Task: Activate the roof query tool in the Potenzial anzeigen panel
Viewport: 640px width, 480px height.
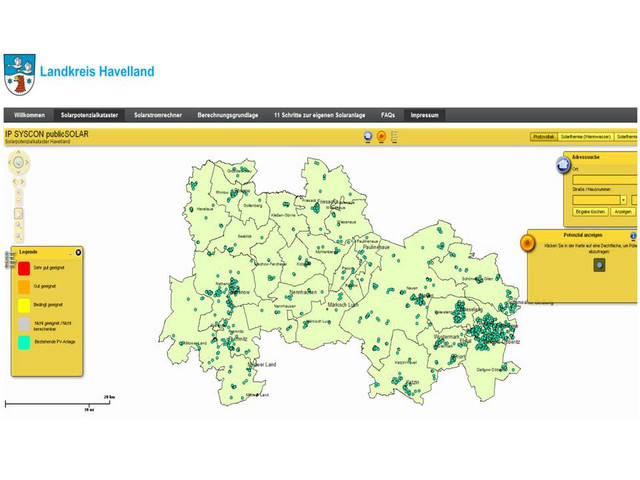Action: [599, 265]
